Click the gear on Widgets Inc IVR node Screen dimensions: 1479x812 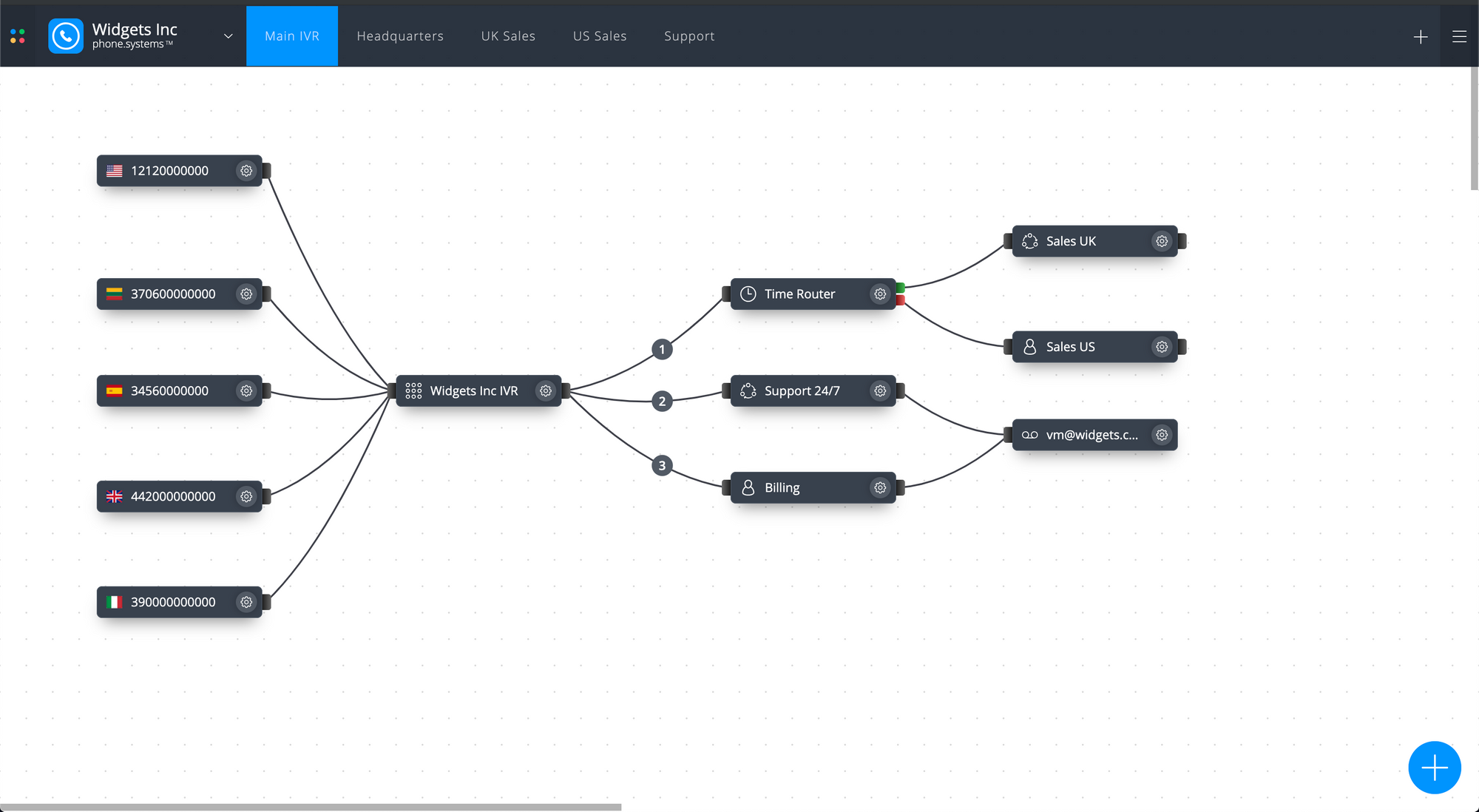pos(546,390)
